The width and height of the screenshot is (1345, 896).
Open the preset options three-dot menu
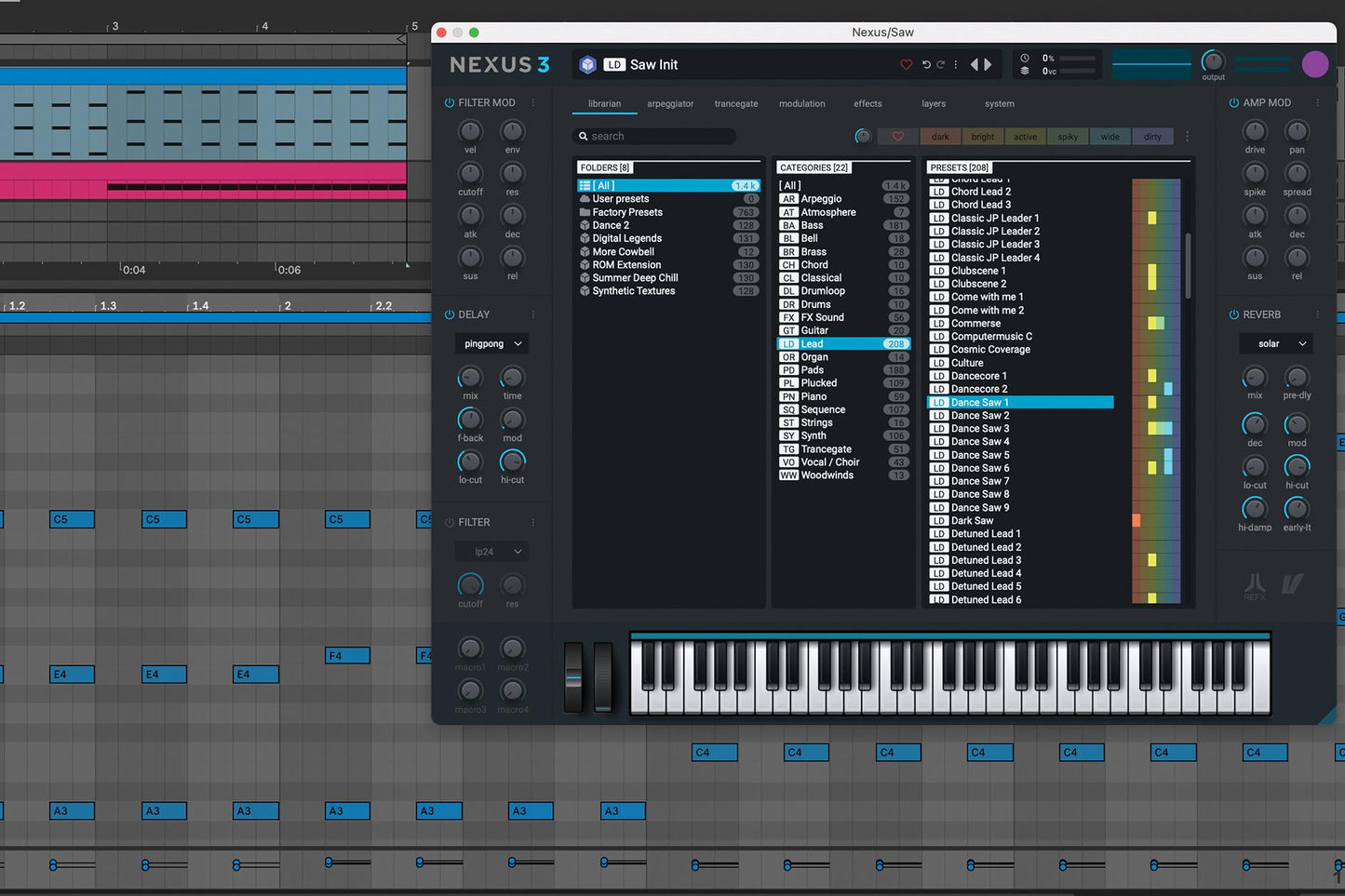pos(956,64)
